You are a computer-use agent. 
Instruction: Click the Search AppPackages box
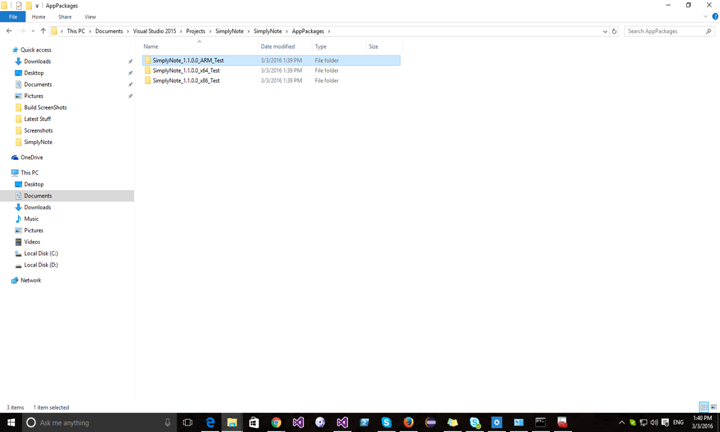click(x=669, y=31)
